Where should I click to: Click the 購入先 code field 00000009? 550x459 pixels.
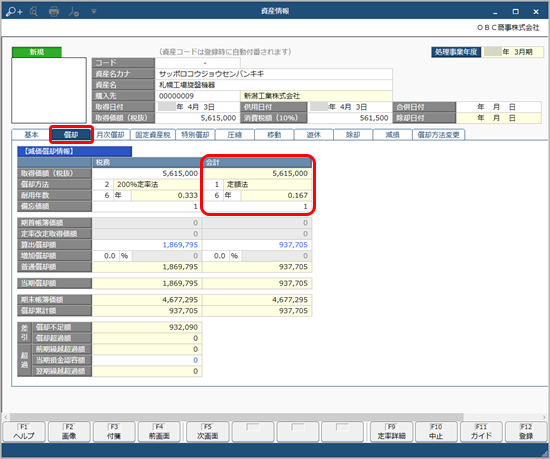coord(197,96)
